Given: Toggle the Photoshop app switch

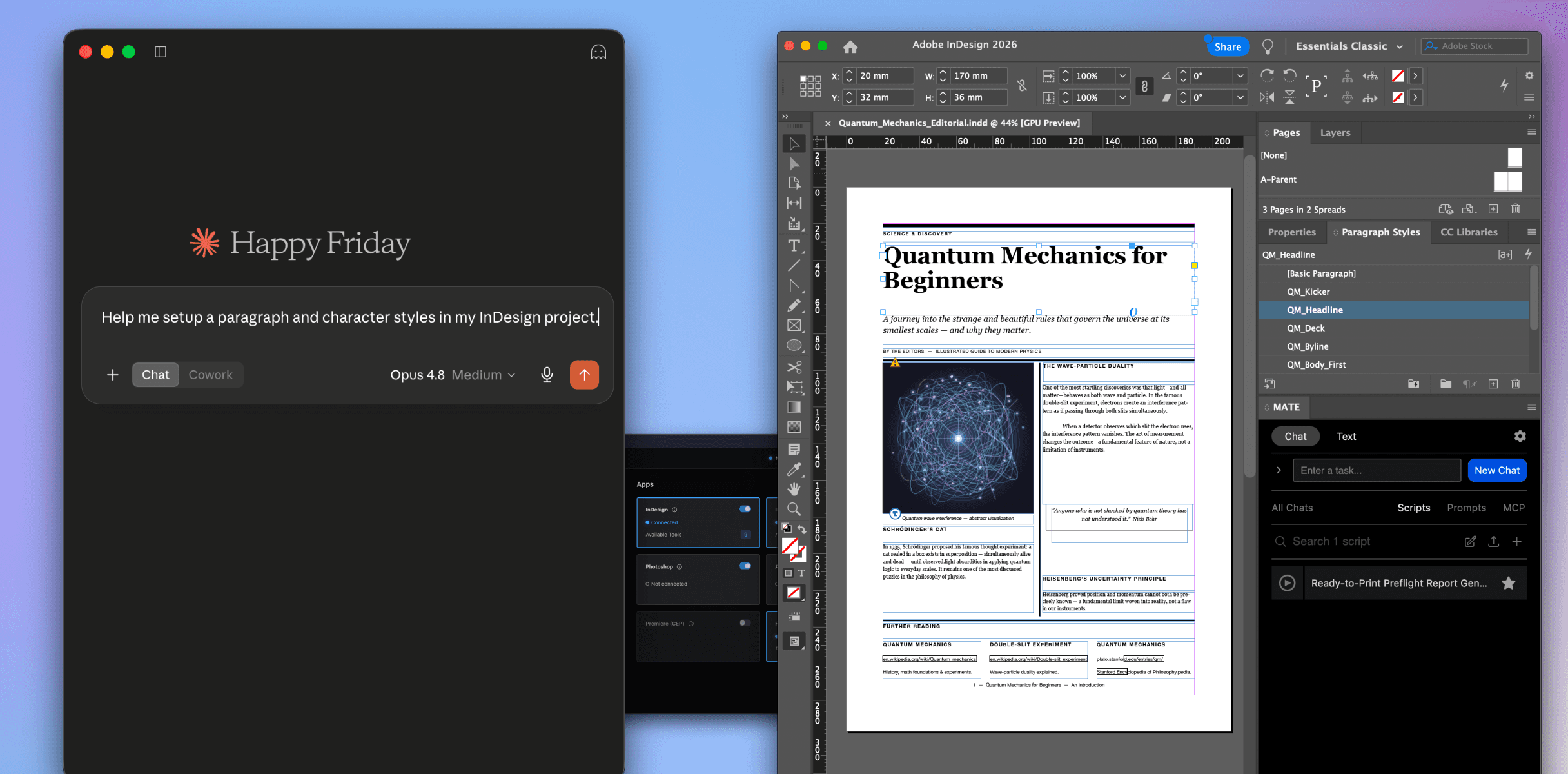Looking at the screenshot, I should [x=745, y=566].
